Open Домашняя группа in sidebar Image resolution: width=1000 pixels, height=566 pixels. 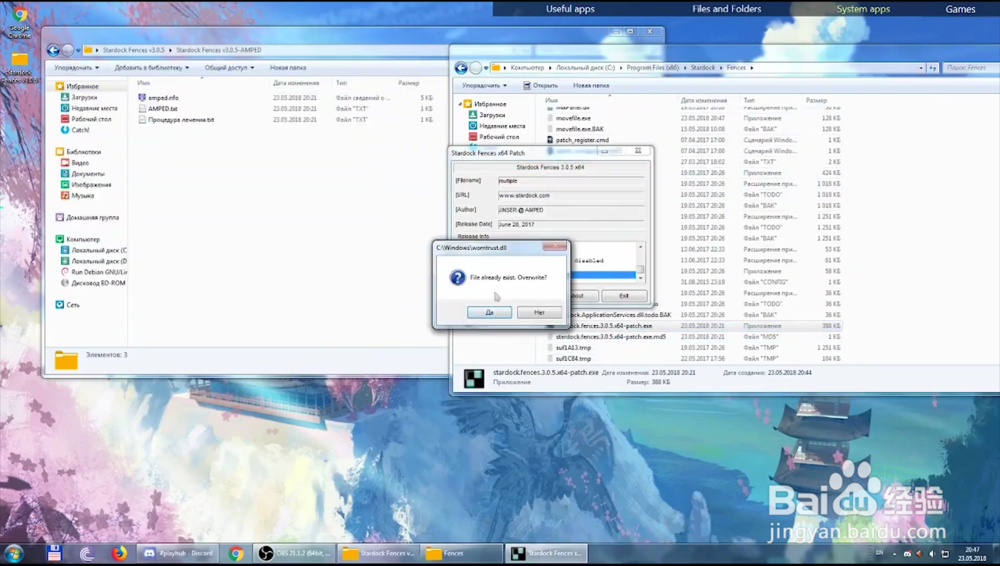(x=92, y=218)
